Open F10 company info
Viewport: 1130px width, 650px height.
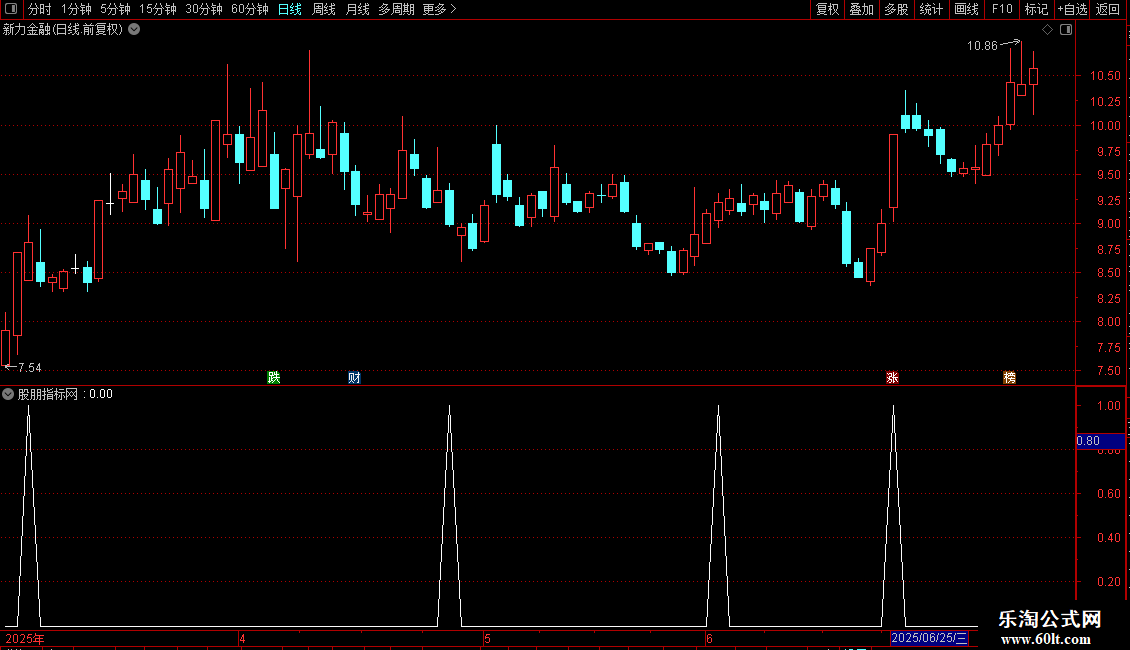(1002, 9)
